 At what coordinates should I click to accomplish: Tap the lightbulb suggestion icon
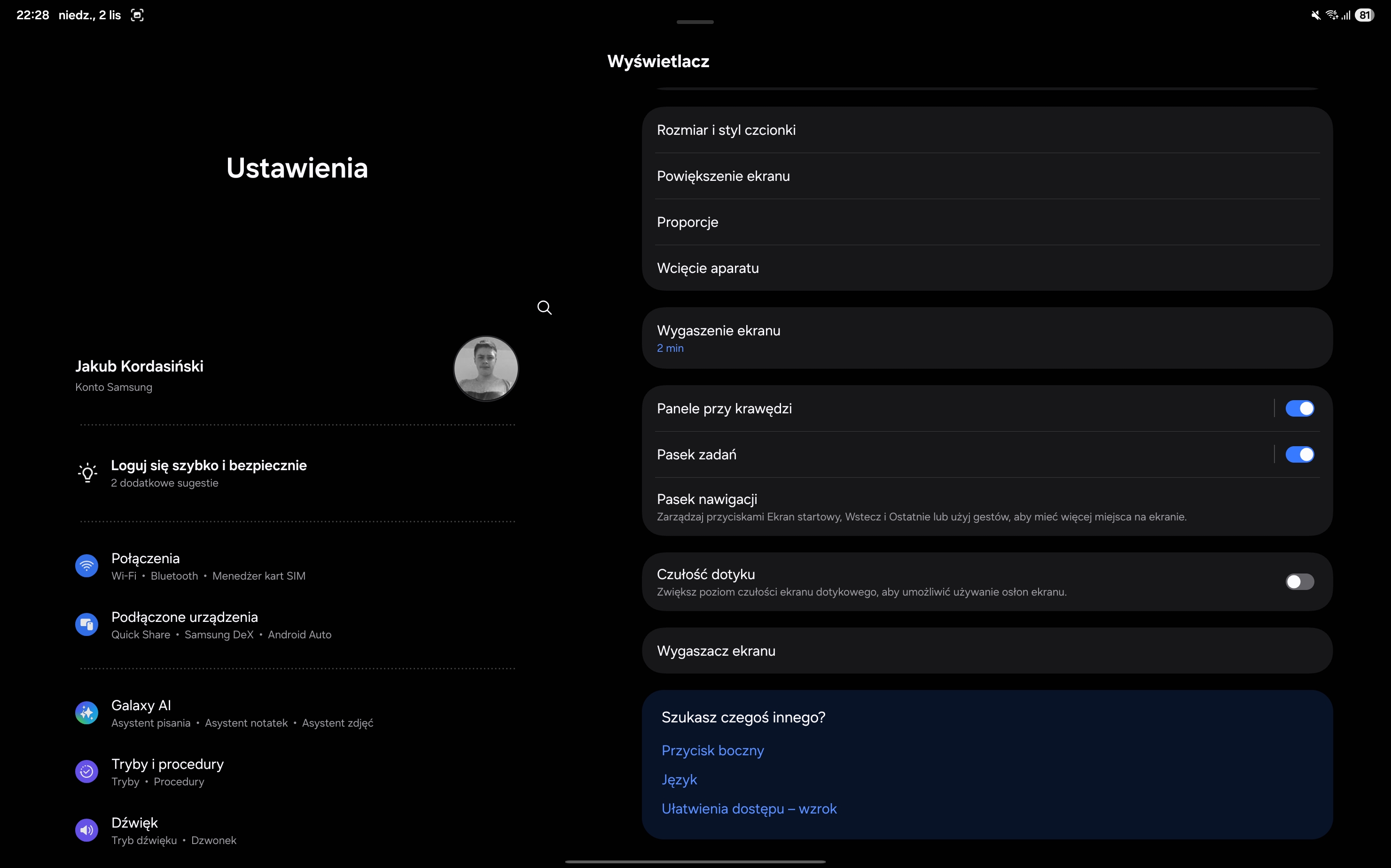point(87,473)
